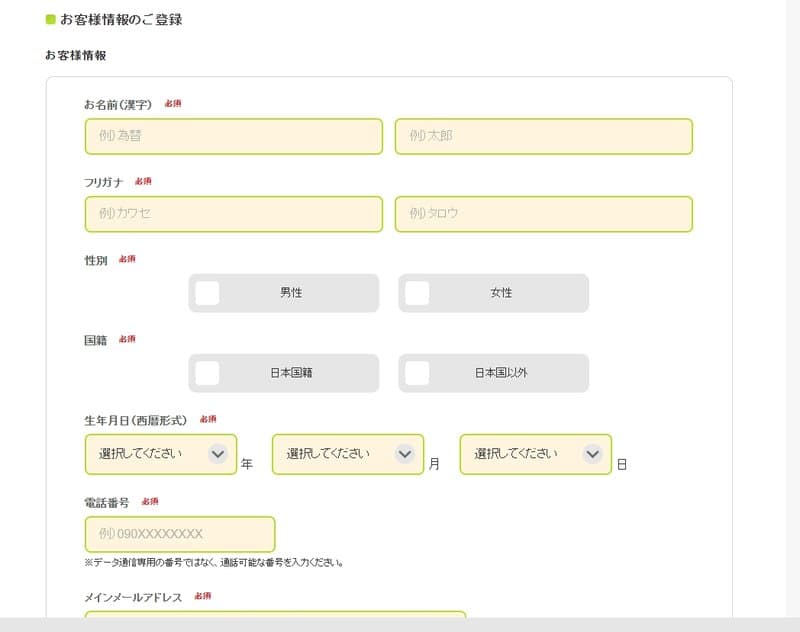Click the 性別 field label
This screenshot has width=800, height=632.
(95, 259)
